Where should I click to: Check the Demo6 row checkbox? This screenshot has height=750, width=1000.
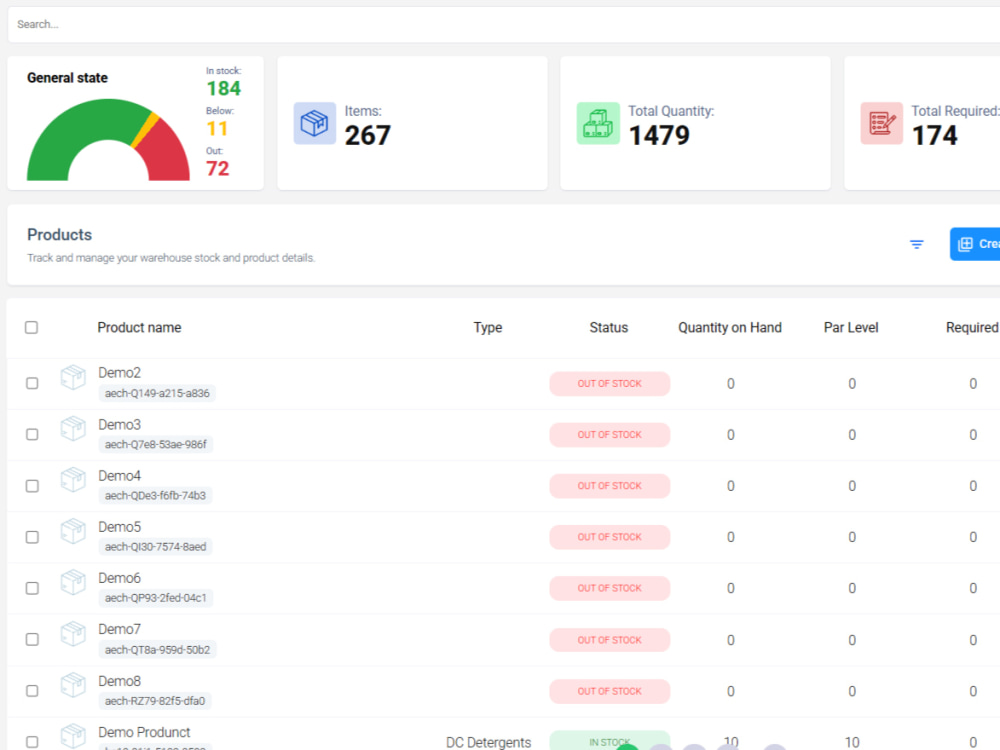click(x=32, y=588)
